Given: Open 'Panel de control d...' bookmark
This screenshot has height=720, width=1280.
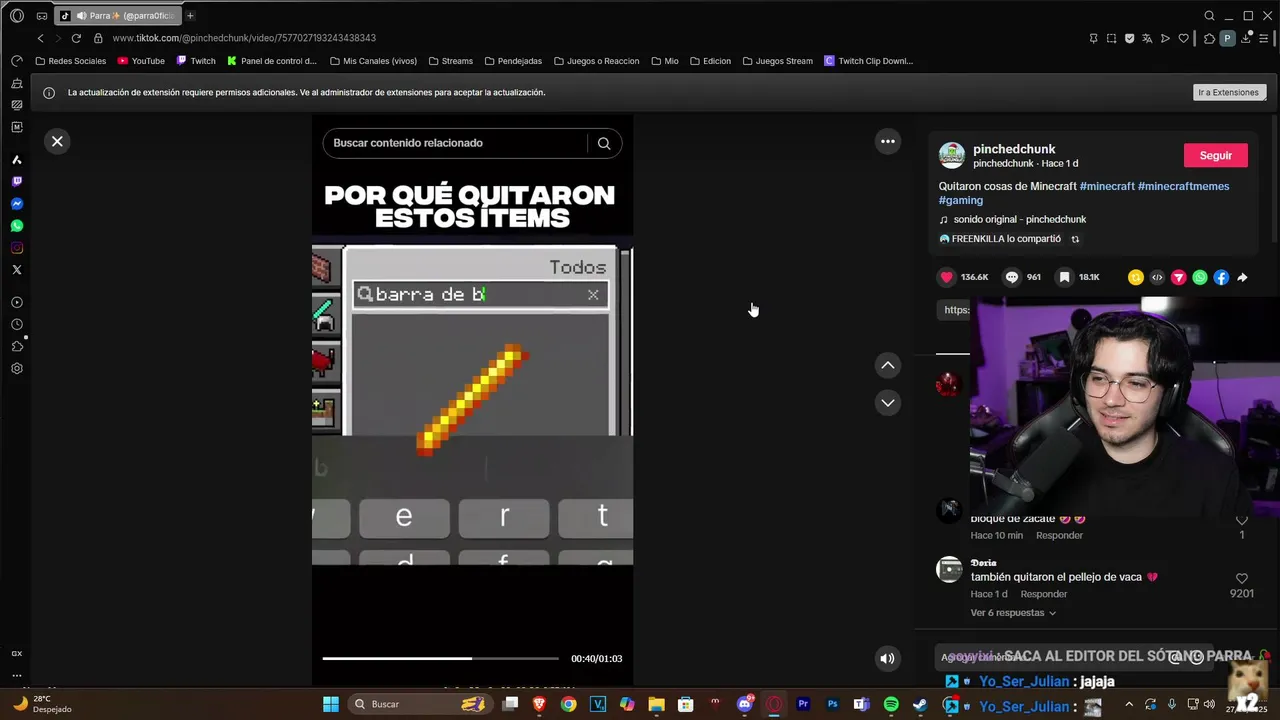Looking at the screenshot, I should pyautogui.click(x=272, y=61).
